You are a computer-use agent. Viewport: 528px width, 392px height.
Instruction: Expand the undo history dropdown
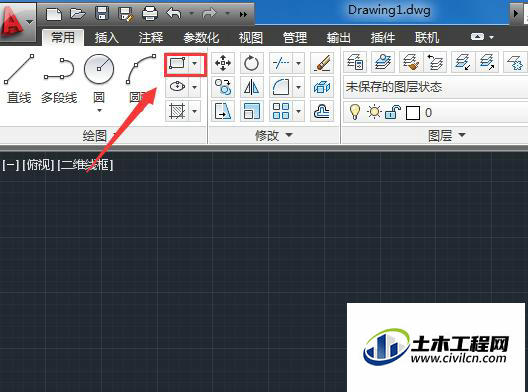(192, 14)
